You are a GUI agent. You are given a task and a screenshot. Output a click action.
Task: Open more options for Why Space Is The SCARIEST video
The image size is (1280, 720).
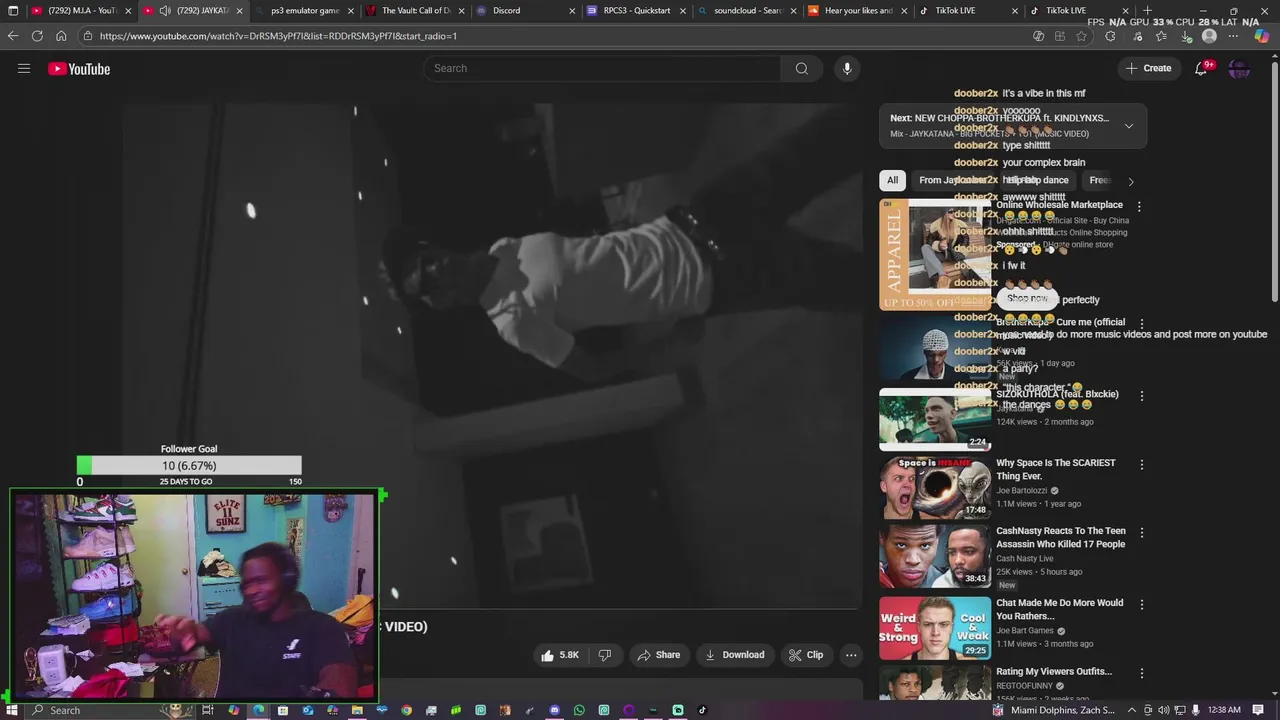[x=1141, y=465]
